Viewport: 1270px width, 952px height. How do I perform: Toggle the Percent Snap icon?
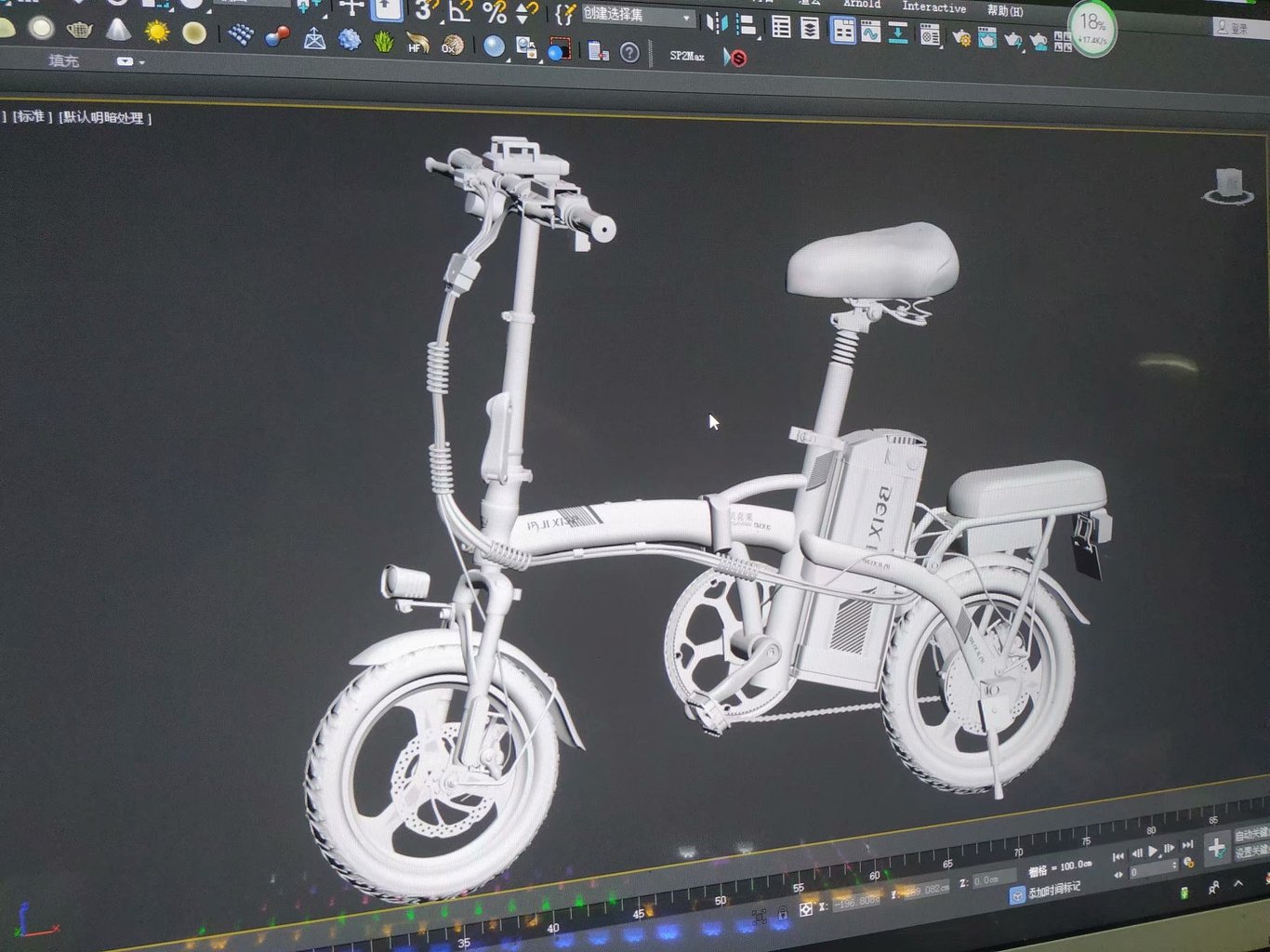[x=495, y=12]
